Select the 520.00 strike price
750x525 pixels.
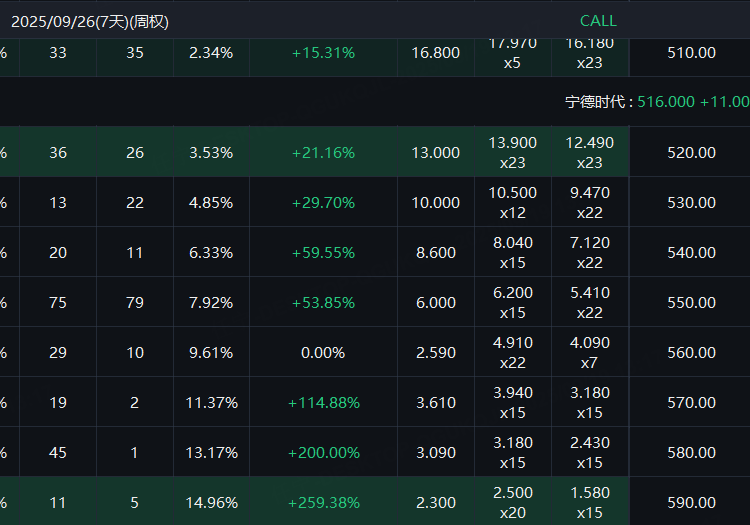click(691, 153)
